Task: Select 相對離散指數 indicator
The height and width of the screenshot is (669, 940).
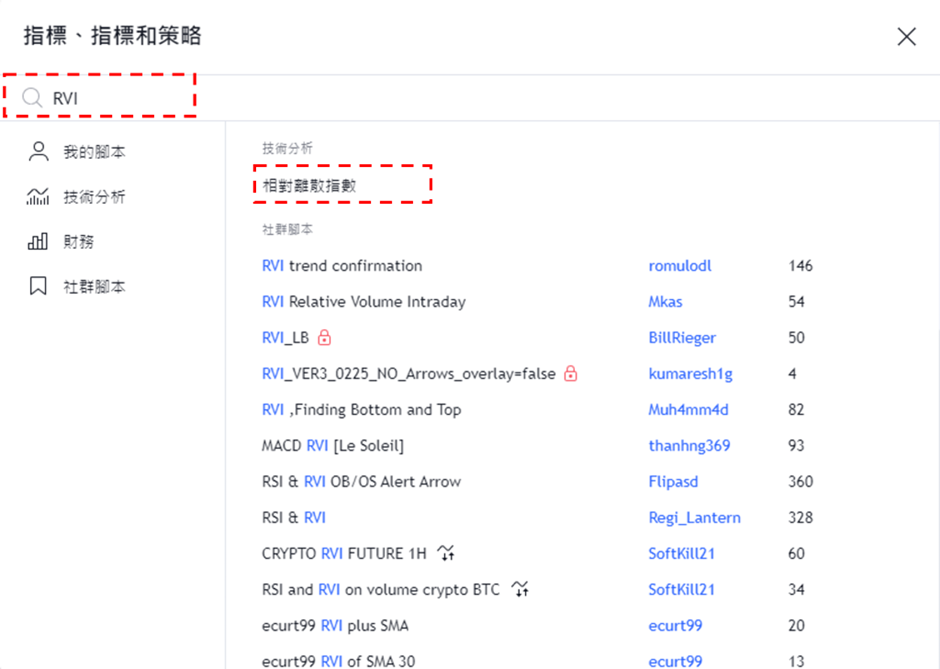Action: [x=309, y=186]
